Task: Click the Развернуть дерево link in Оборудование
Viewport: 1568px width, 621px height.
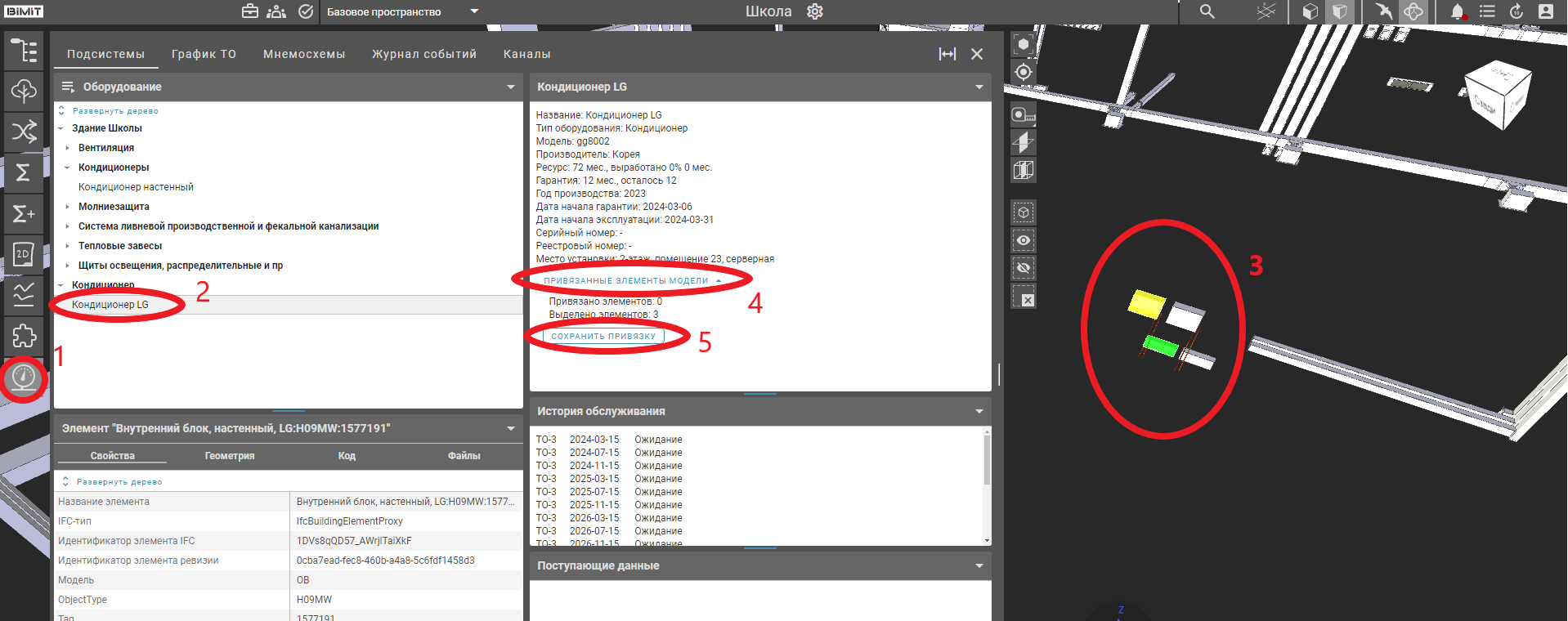Action: coord(115,111)
